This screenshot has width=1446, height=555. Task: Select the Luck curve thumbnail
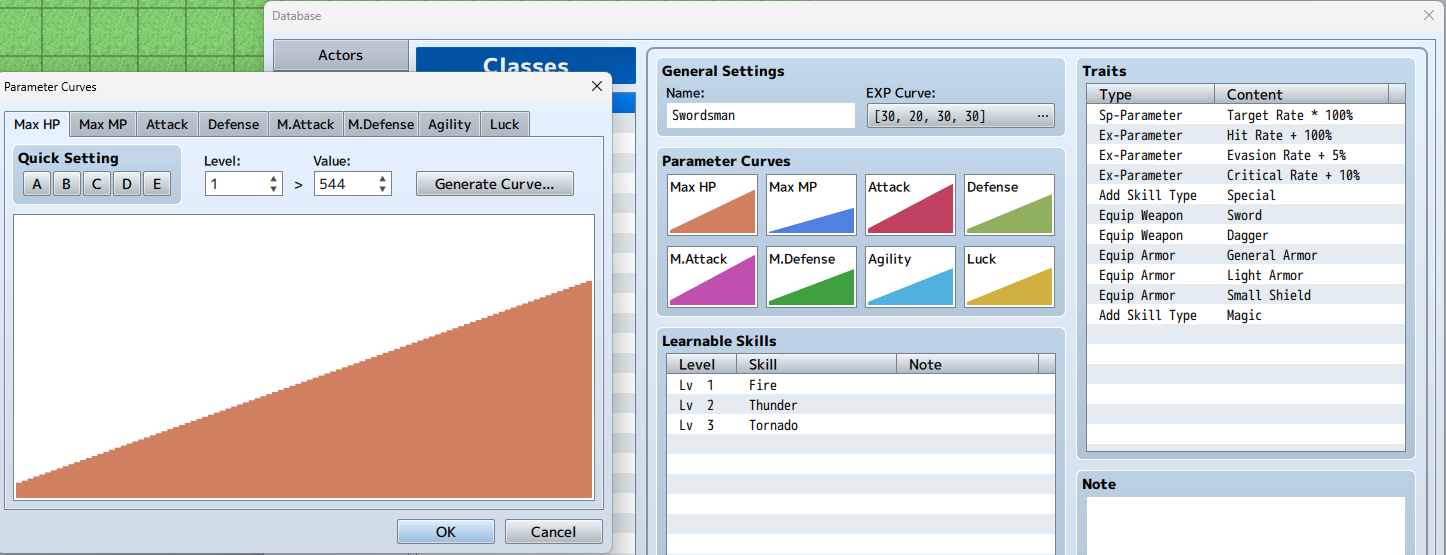(1009, 277)
